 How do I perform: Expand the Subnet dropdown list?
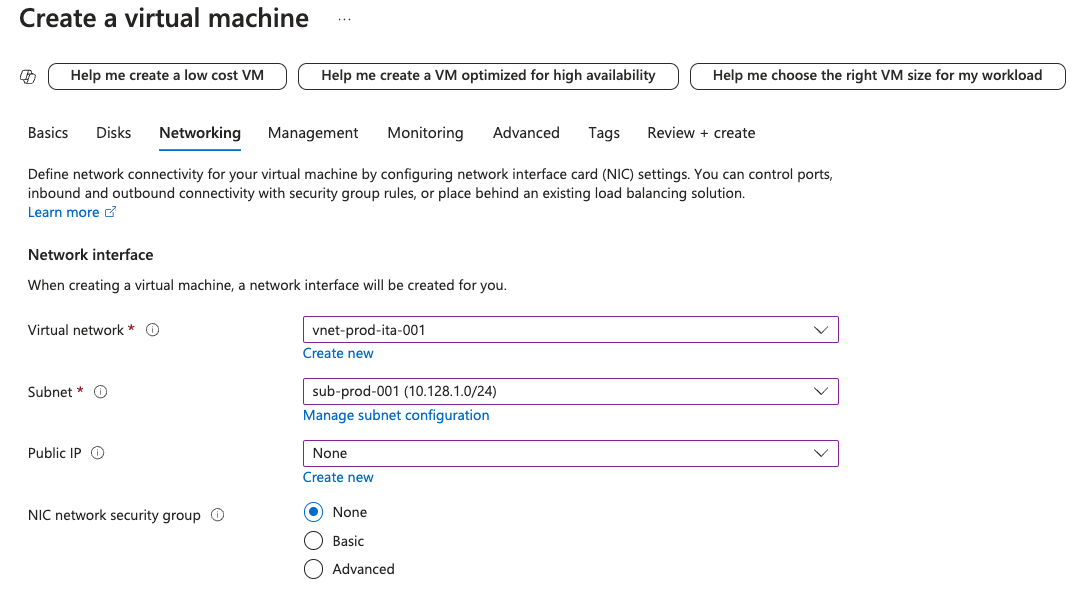point(570,392)
